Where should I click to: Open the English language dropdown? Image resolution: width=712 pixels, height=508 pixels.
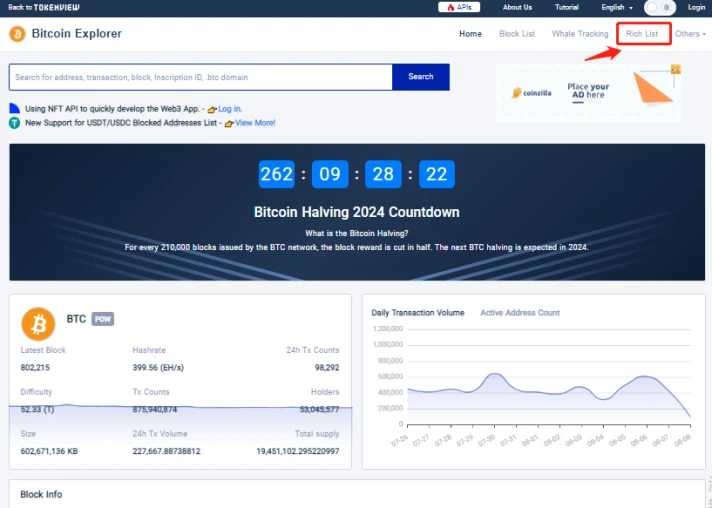click(x=617, y=7)
